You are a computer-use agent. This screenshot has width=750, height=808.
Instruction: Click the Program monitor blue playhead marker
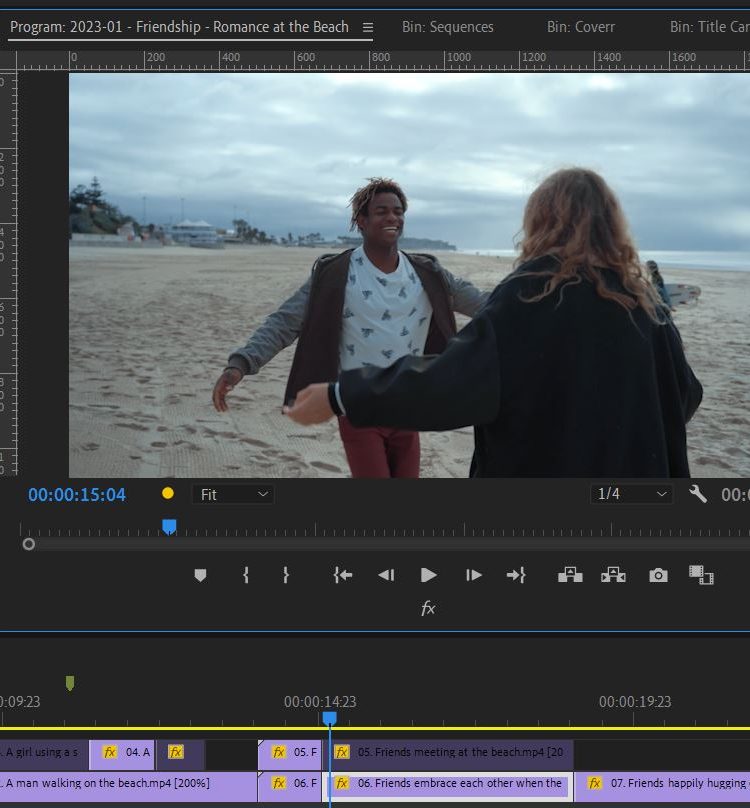(x=169, y=527)
